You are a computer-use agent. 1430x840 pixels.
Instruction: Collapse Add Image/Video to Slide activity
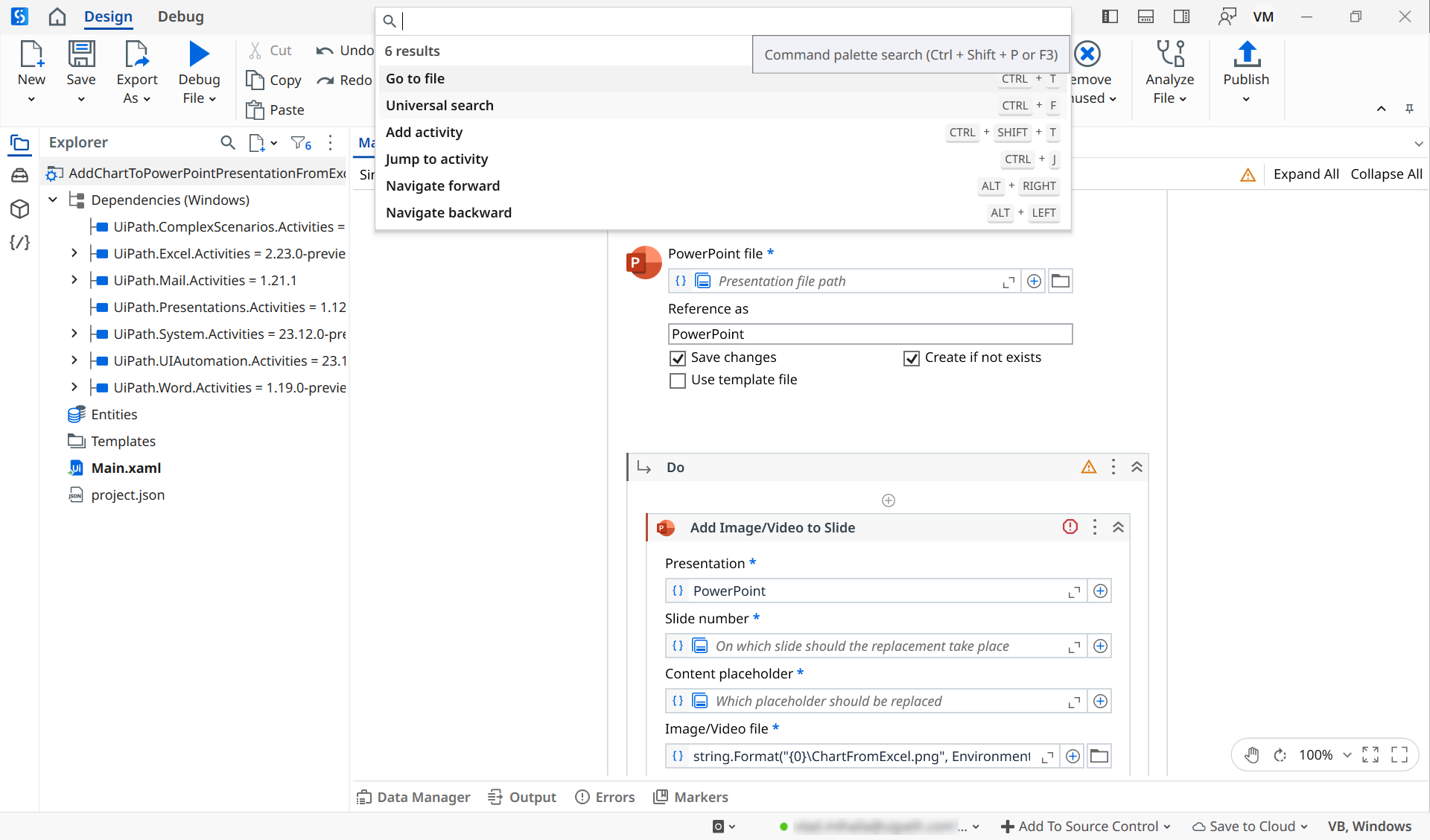(x=1118, y=527)
